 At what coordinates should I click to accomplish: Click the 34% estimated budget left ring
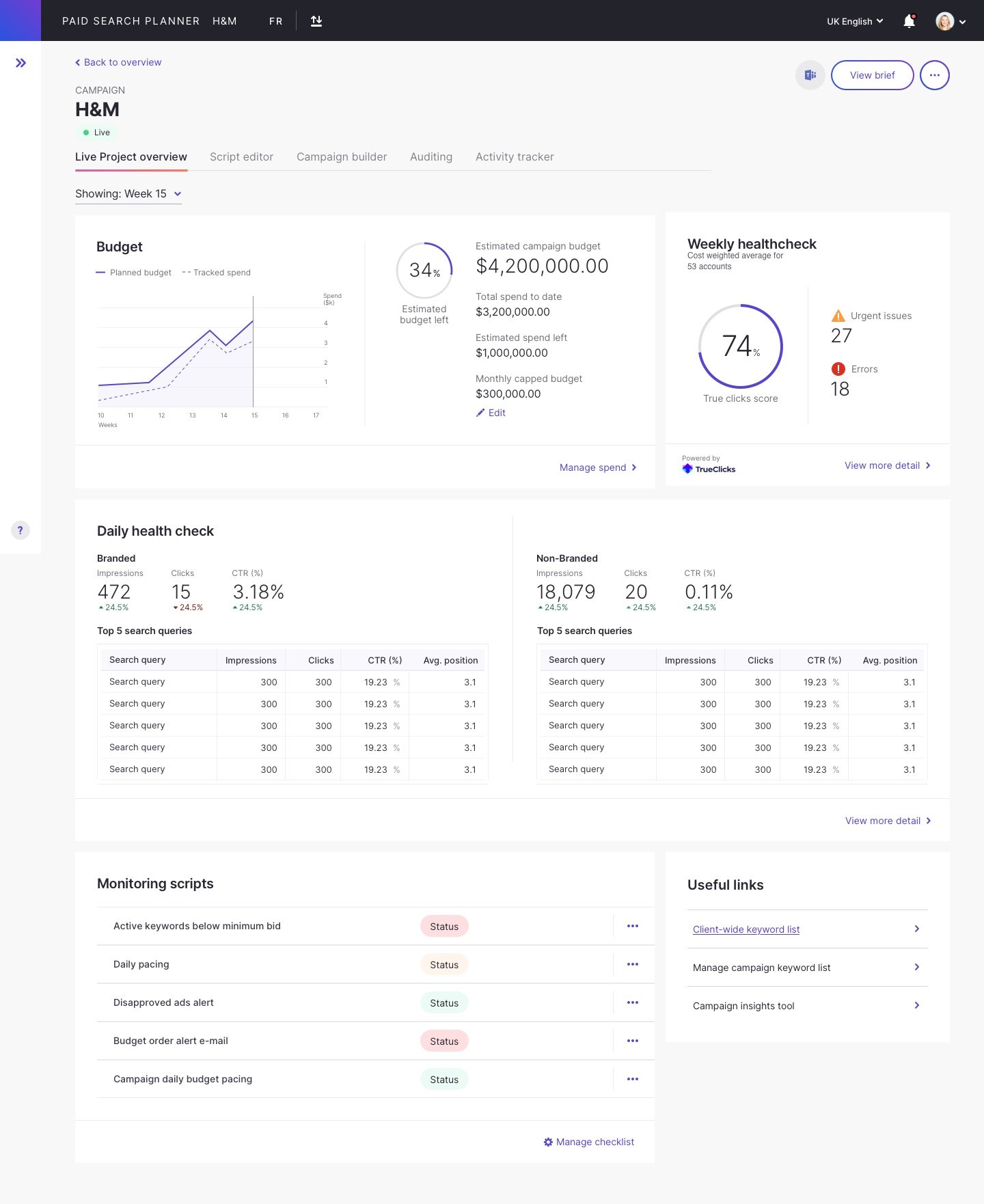tap(424, 271)
